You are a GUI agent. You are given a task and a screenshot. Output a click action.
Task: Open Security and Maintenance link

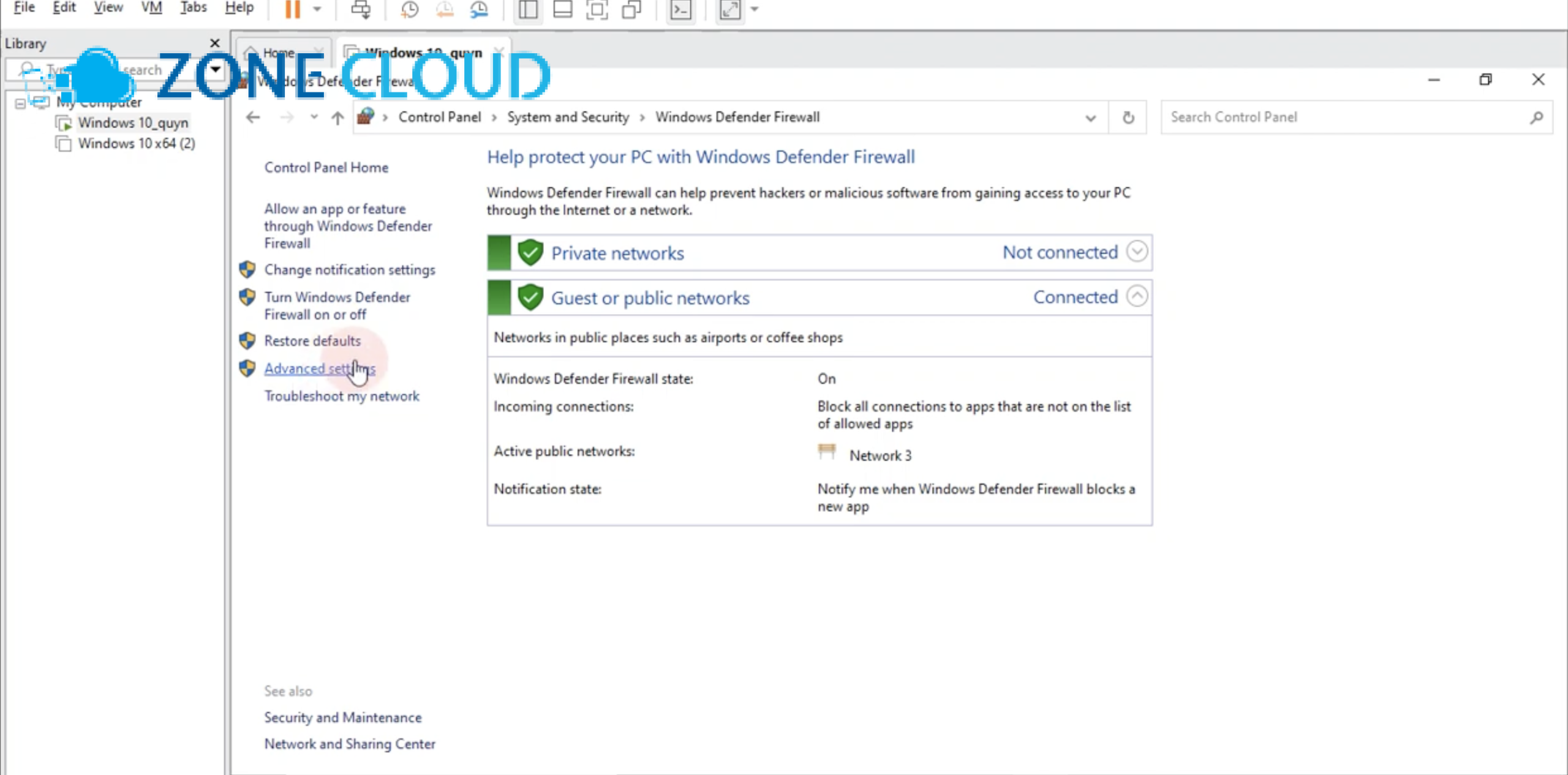tap(343, 717)
